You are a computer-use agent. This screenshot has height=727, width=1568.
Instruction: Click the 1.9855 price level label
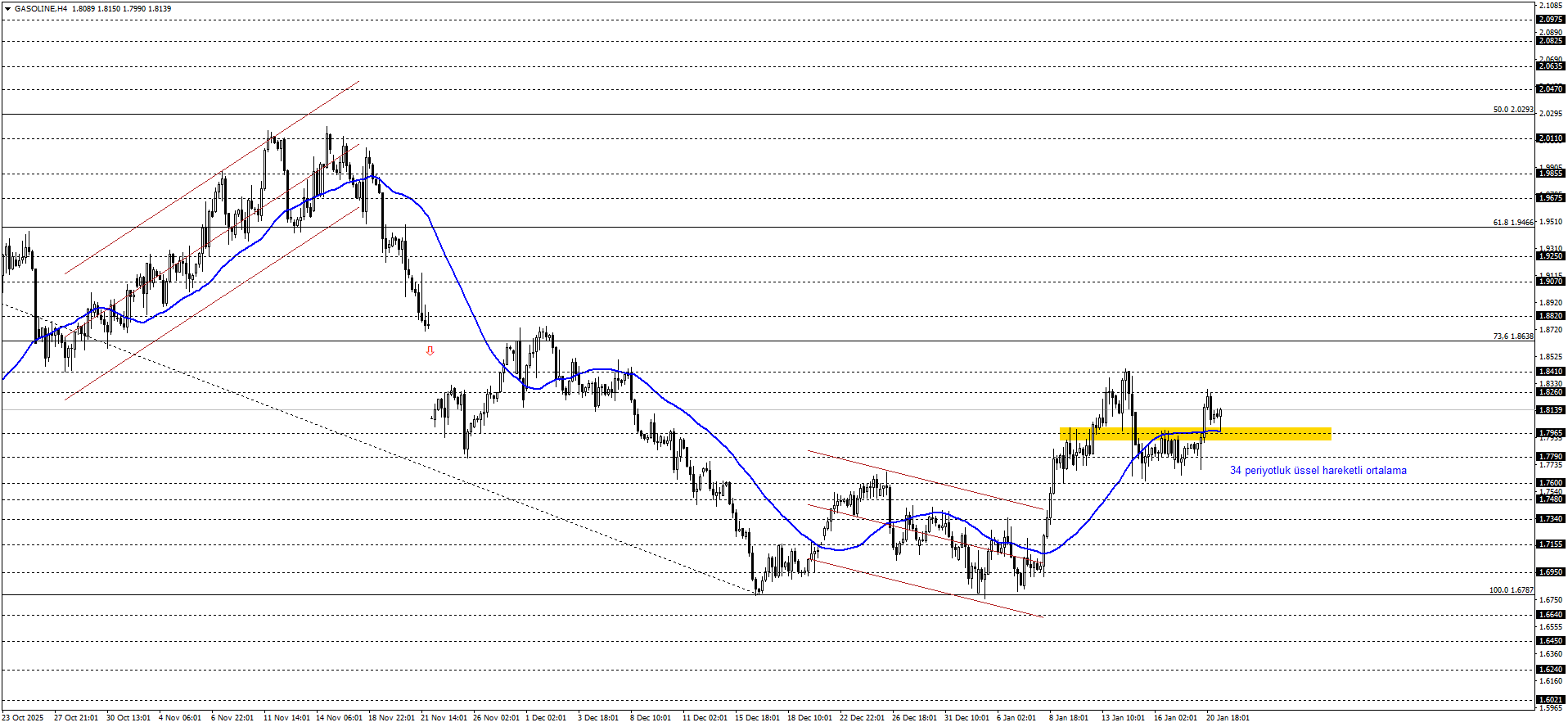point(1551,174)
